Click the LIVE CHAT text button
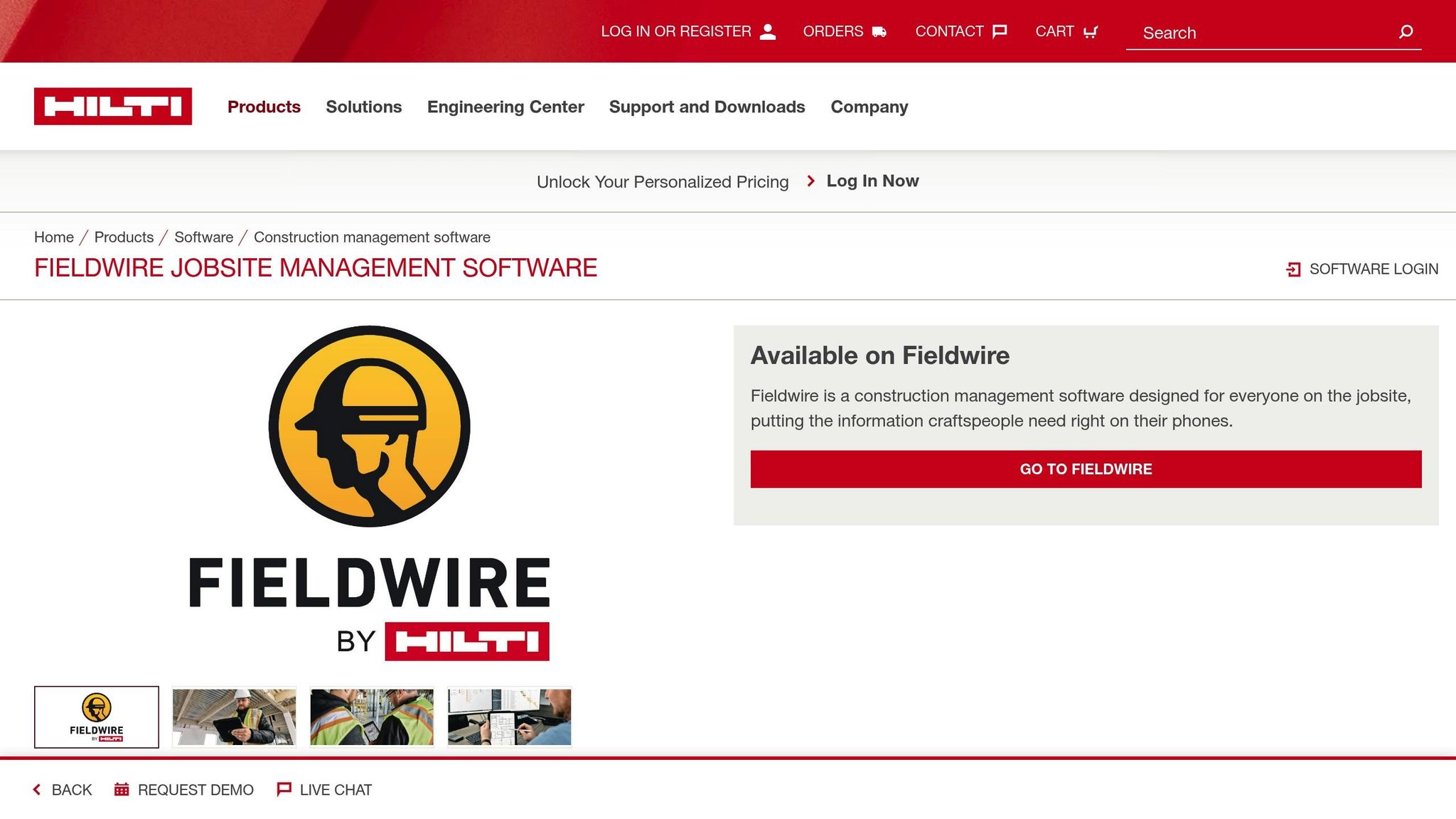Screen dimensions: 1456x819 click(336, 790)
